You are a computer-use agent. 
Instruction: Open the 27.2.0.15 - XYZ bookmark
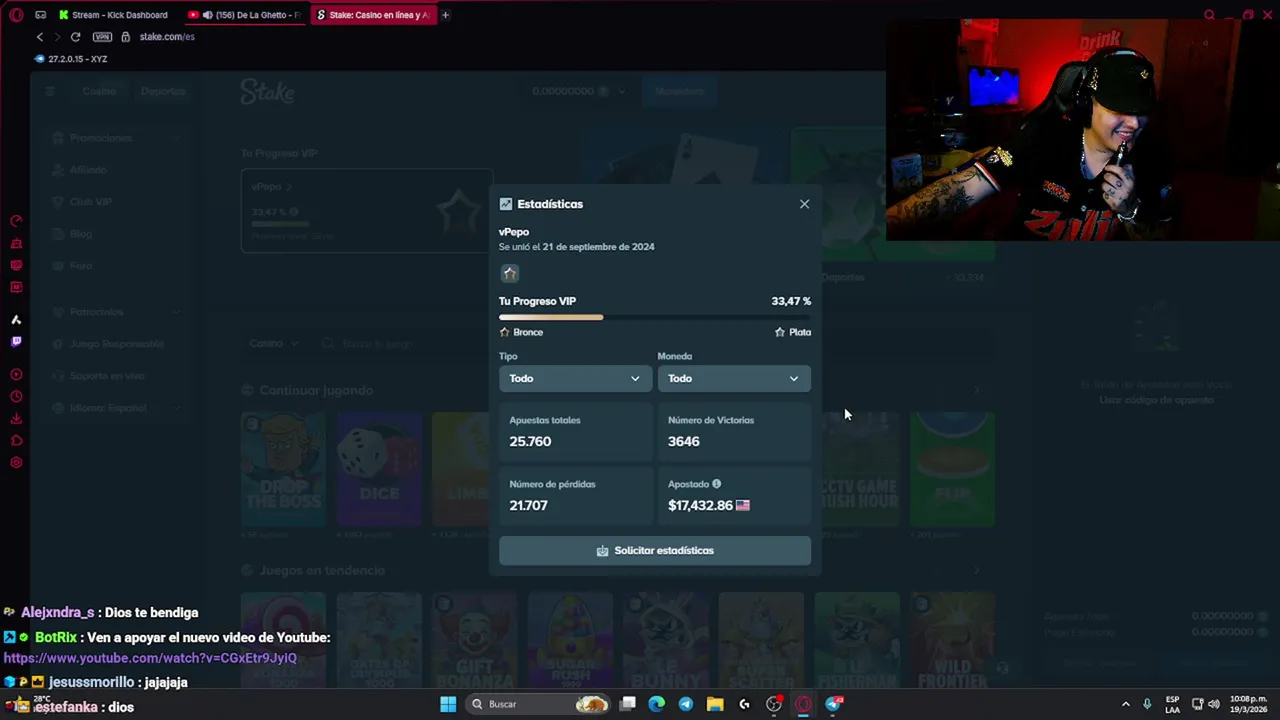click(71, 59)
